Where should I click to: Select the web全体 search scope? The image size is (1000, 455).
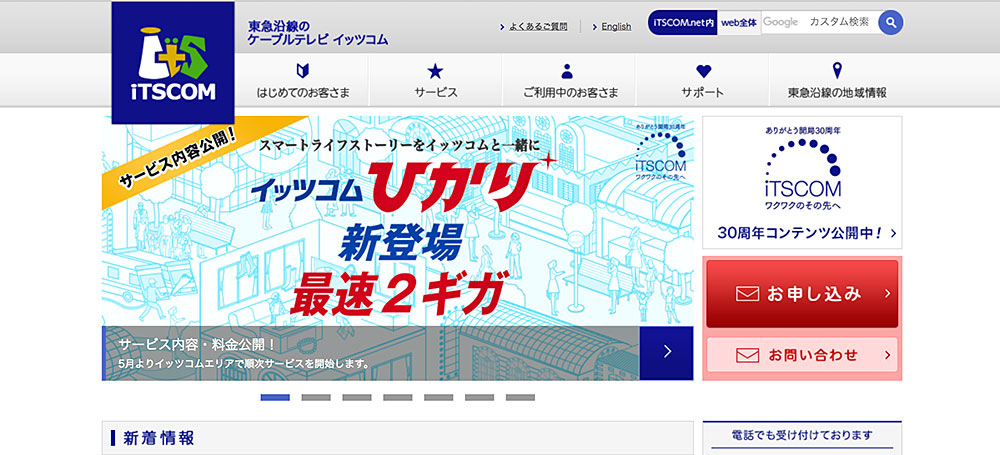tap(739, 22)
